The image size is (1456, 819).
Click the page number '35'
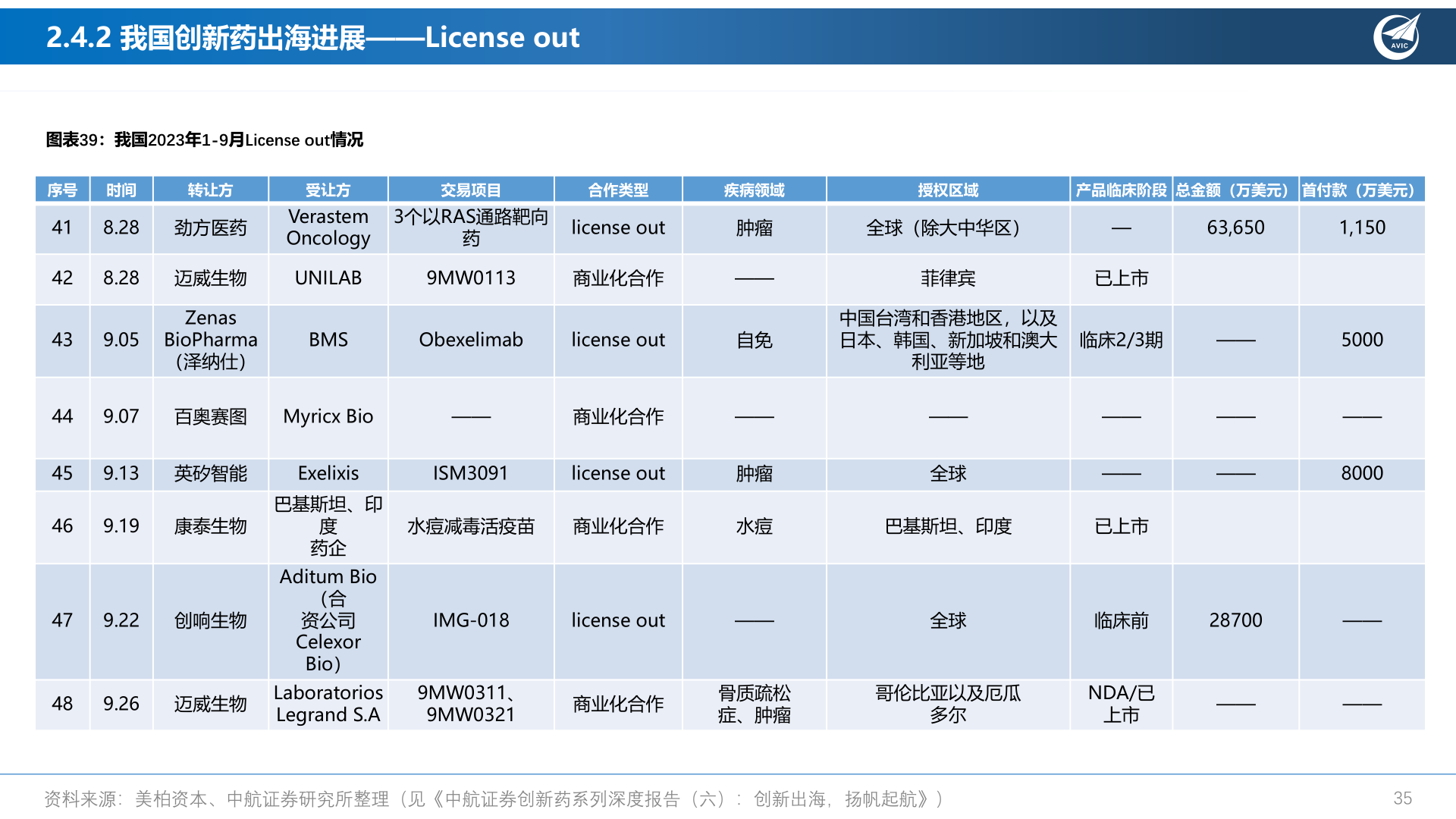(1402, 799)
